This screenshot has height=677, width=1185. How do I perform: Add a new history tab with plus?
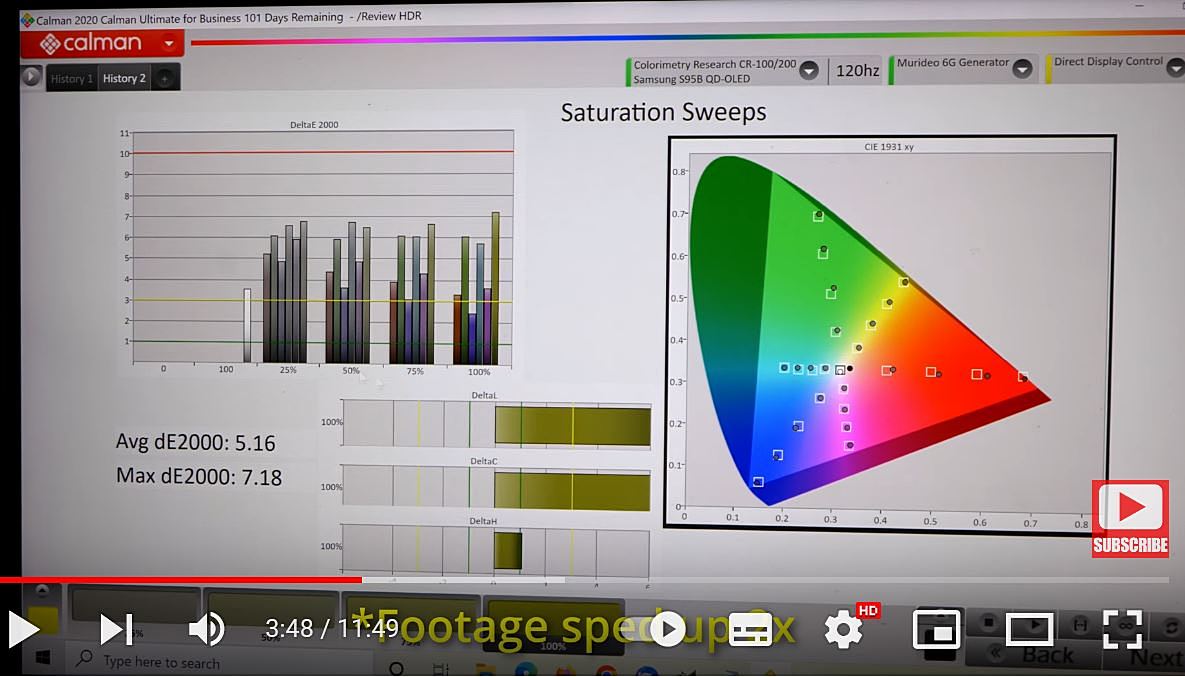(x=165, y=79)
